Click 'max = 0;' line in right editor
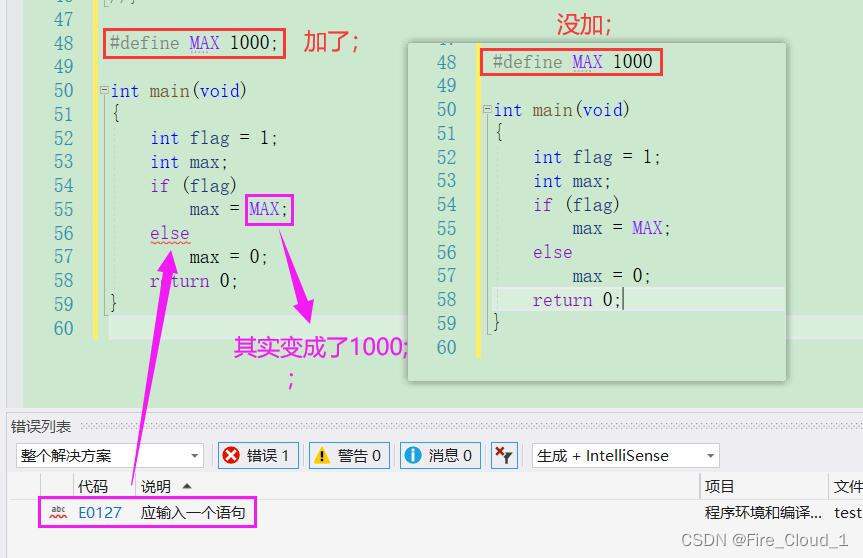The width and height of the screenshot is (863, 558). pyautogui.click(x=611, y=276)
